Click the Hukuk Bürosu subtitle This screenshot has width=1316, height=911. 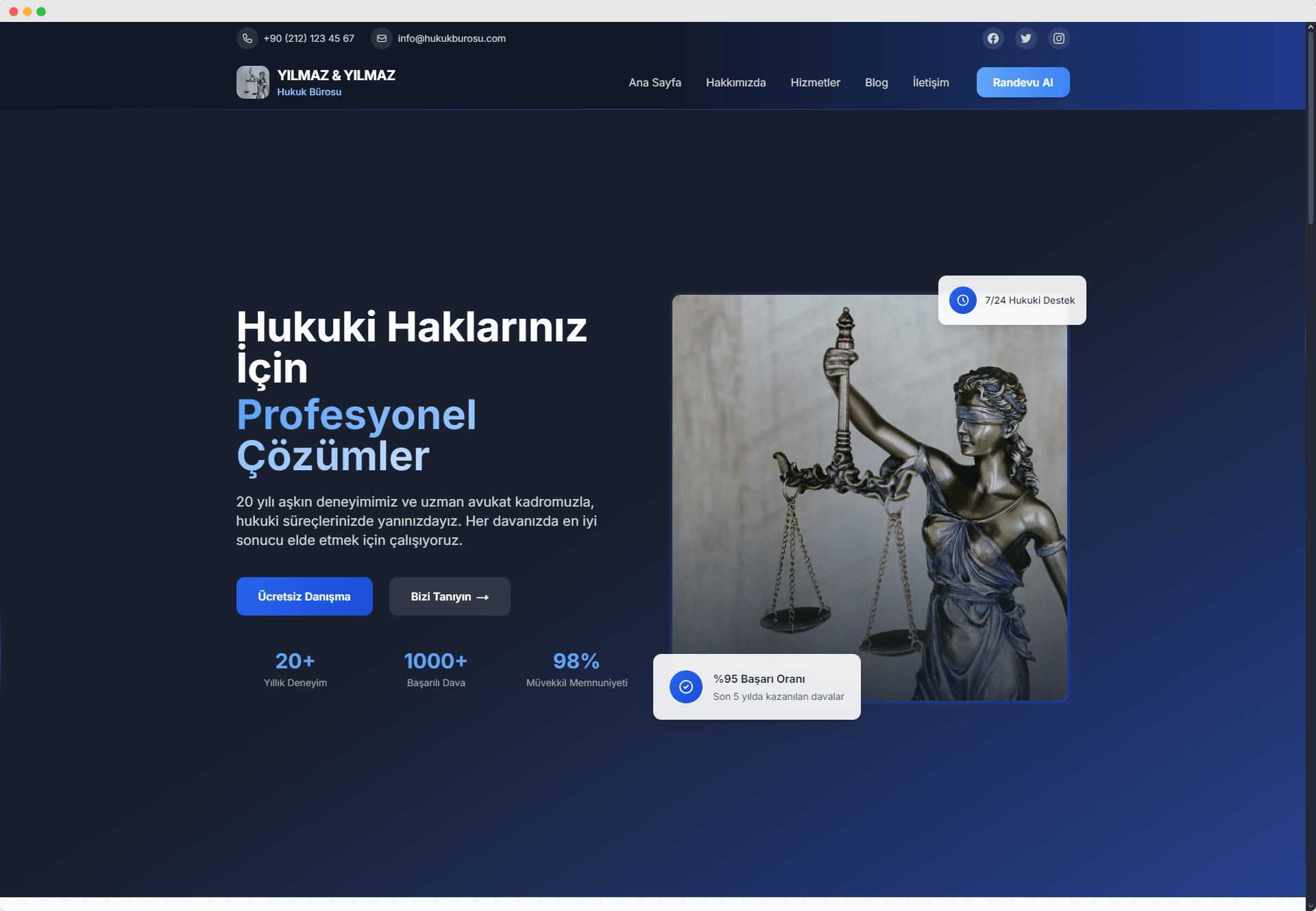(309, 92)
